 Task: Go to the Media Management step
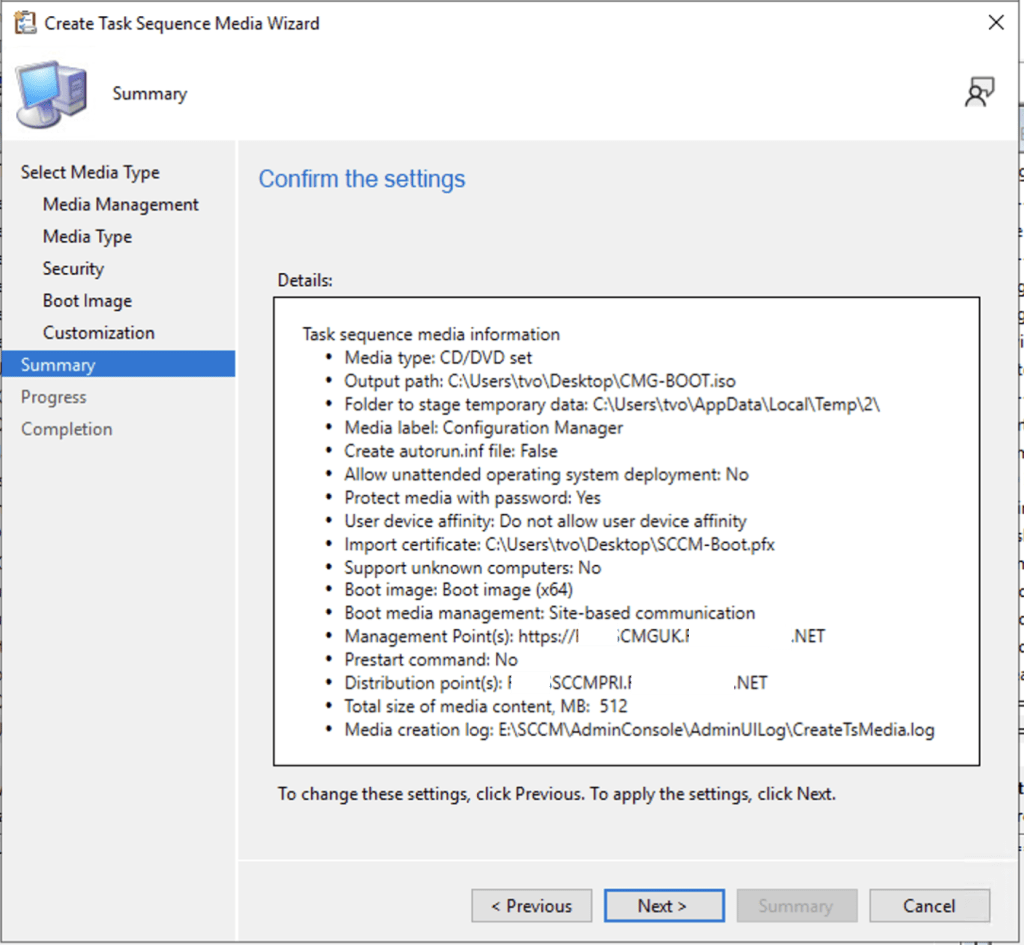[x=120, y=204]
